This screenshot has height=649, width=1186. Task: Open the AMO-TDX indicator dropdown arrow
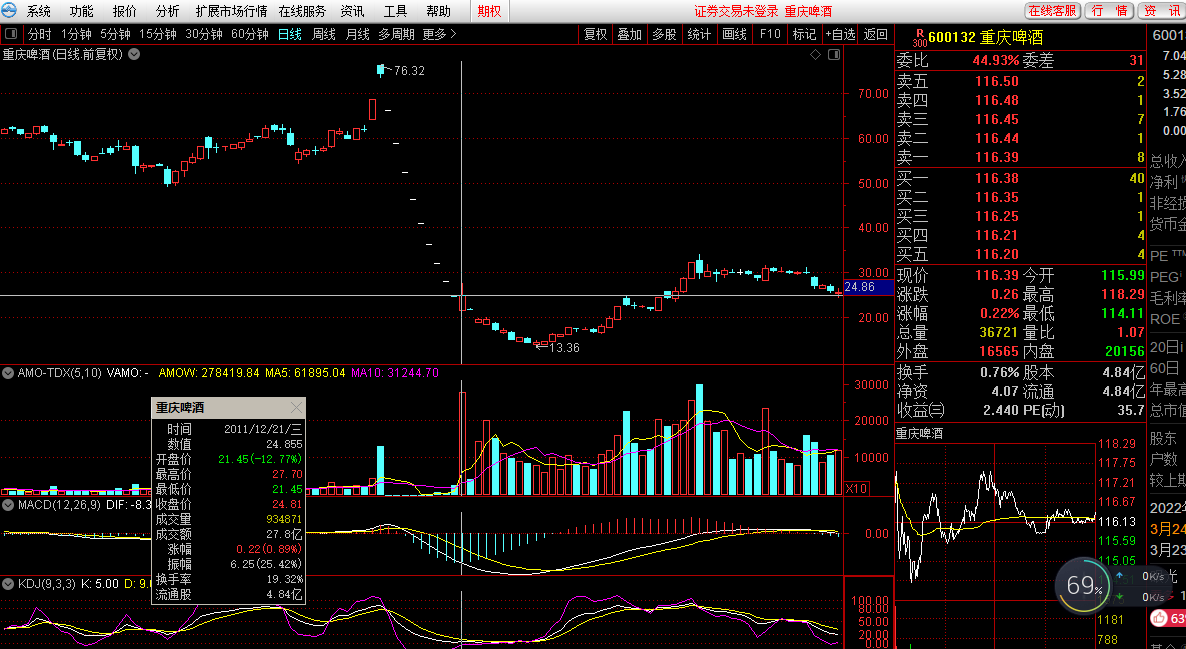click(x=9, y=373)
